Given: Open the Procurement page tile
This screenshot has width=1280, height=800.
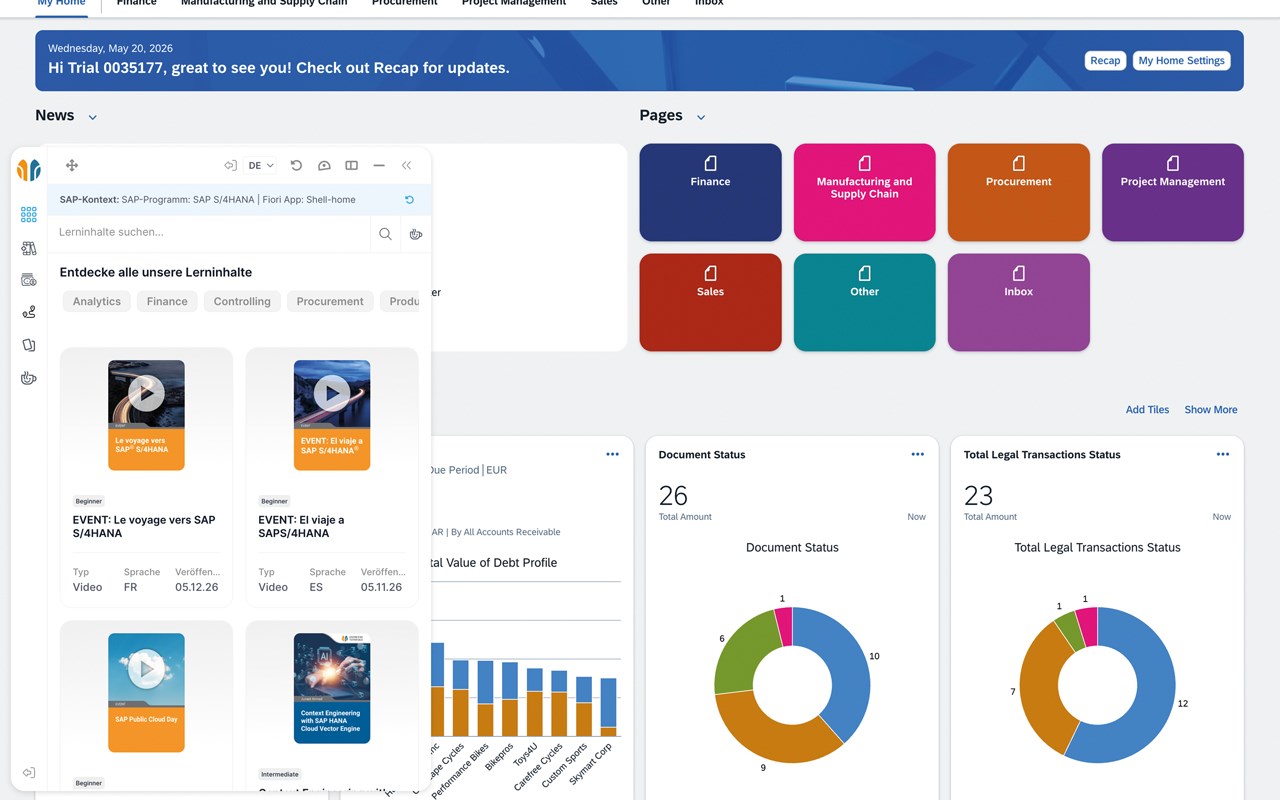Looking at the screenshot, I should tap(1019, 192).
